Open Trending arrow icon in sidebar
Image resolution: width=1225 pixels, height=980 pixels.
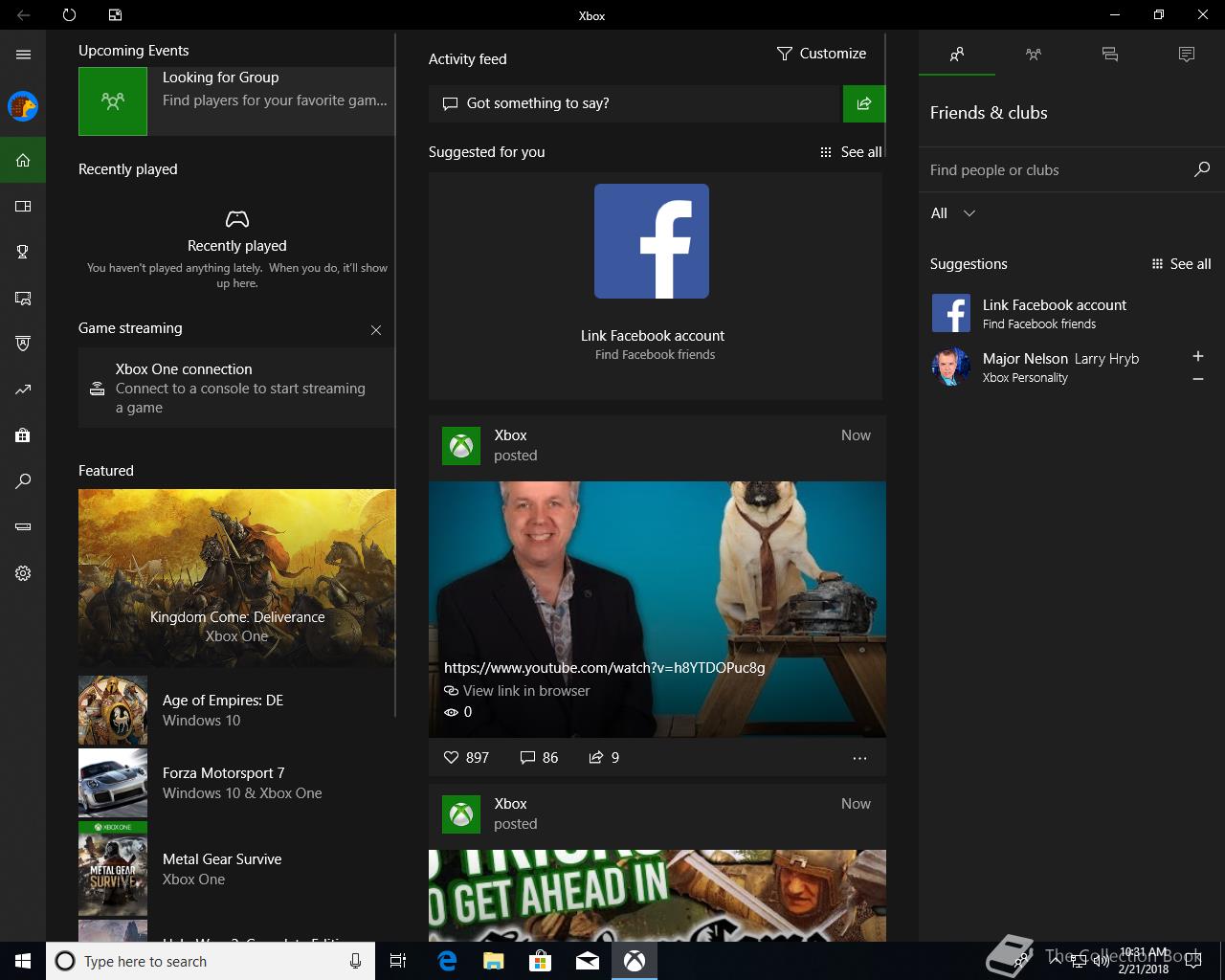click(23, 390)
